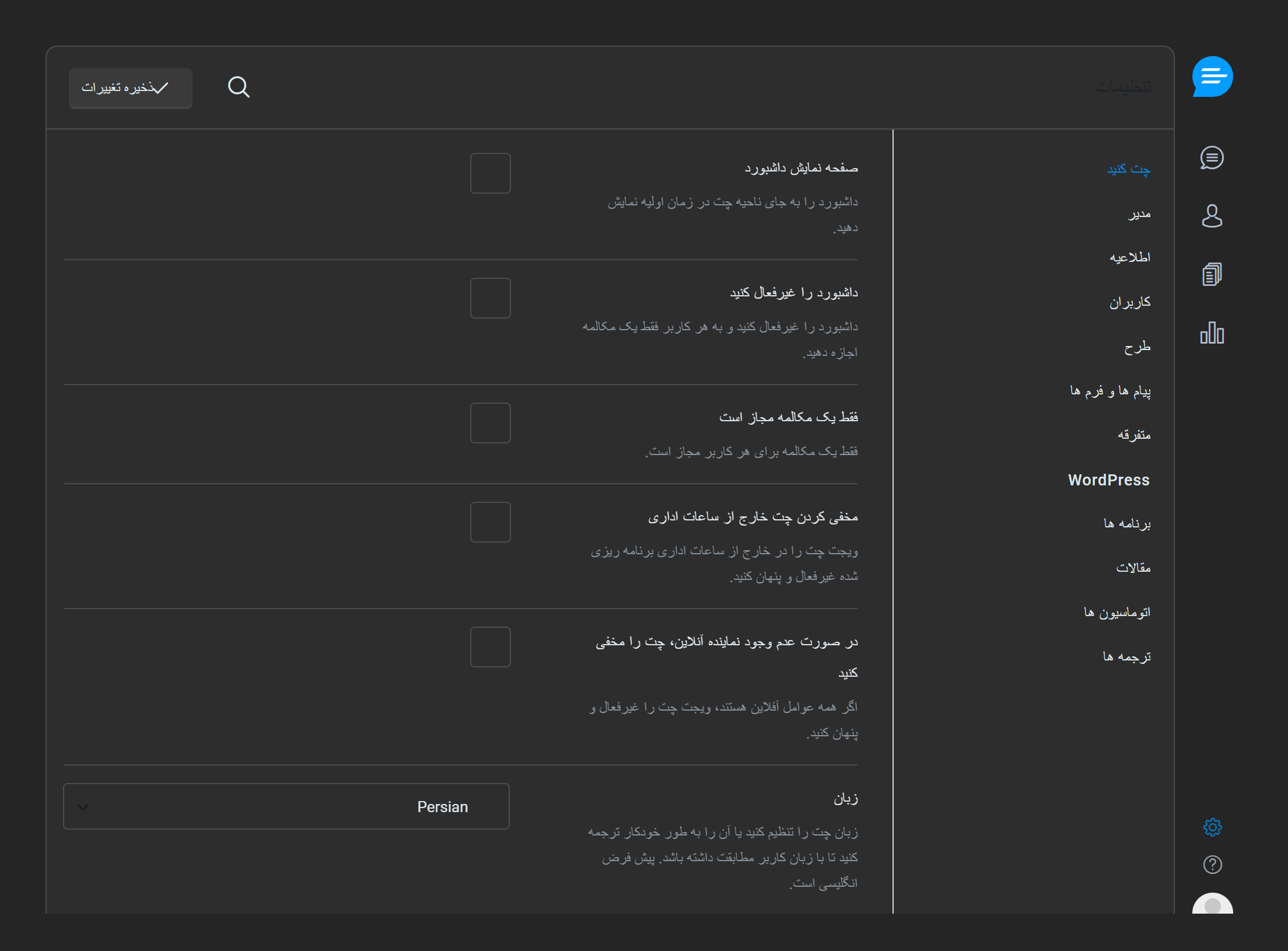Screen dimensions: 1288x951
Task: Open the conversations chat bubble icon
Action: pyautogui.click(x=1212, y=158)
